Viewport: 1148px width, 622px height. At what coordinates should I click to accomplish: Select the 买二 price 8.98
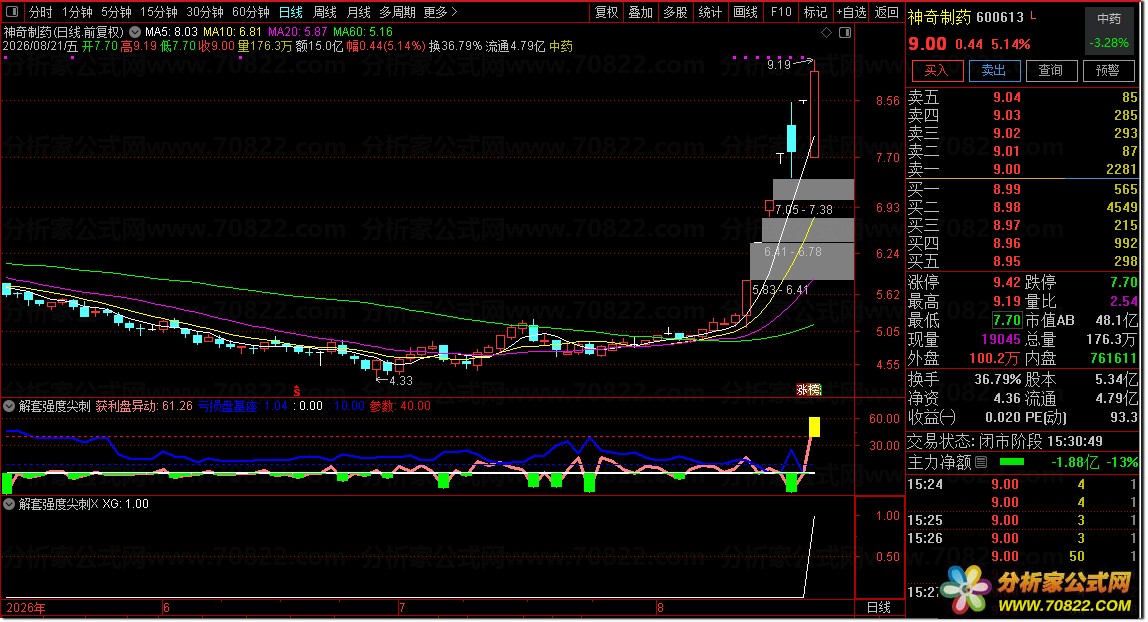(x=1007, y=208)
